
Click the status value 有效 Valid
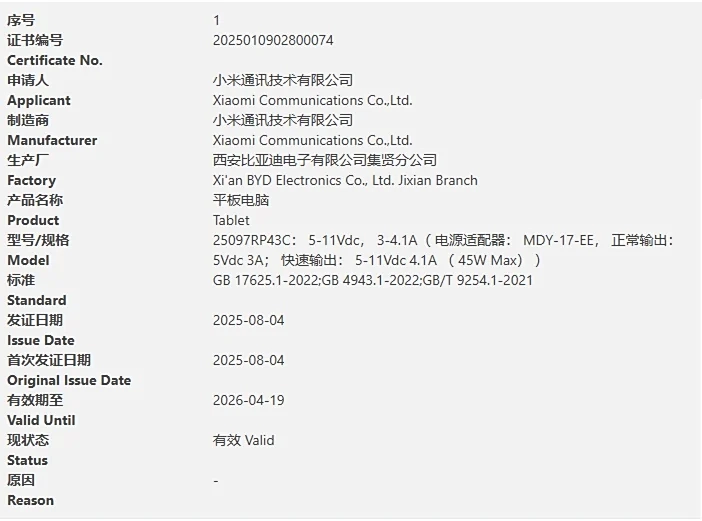pos(243,440)
